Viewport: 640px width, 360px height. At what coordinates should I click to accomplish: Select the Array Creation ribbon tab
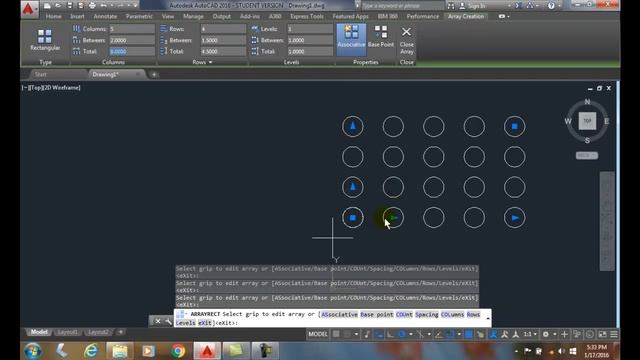click(x=466, y=16)
